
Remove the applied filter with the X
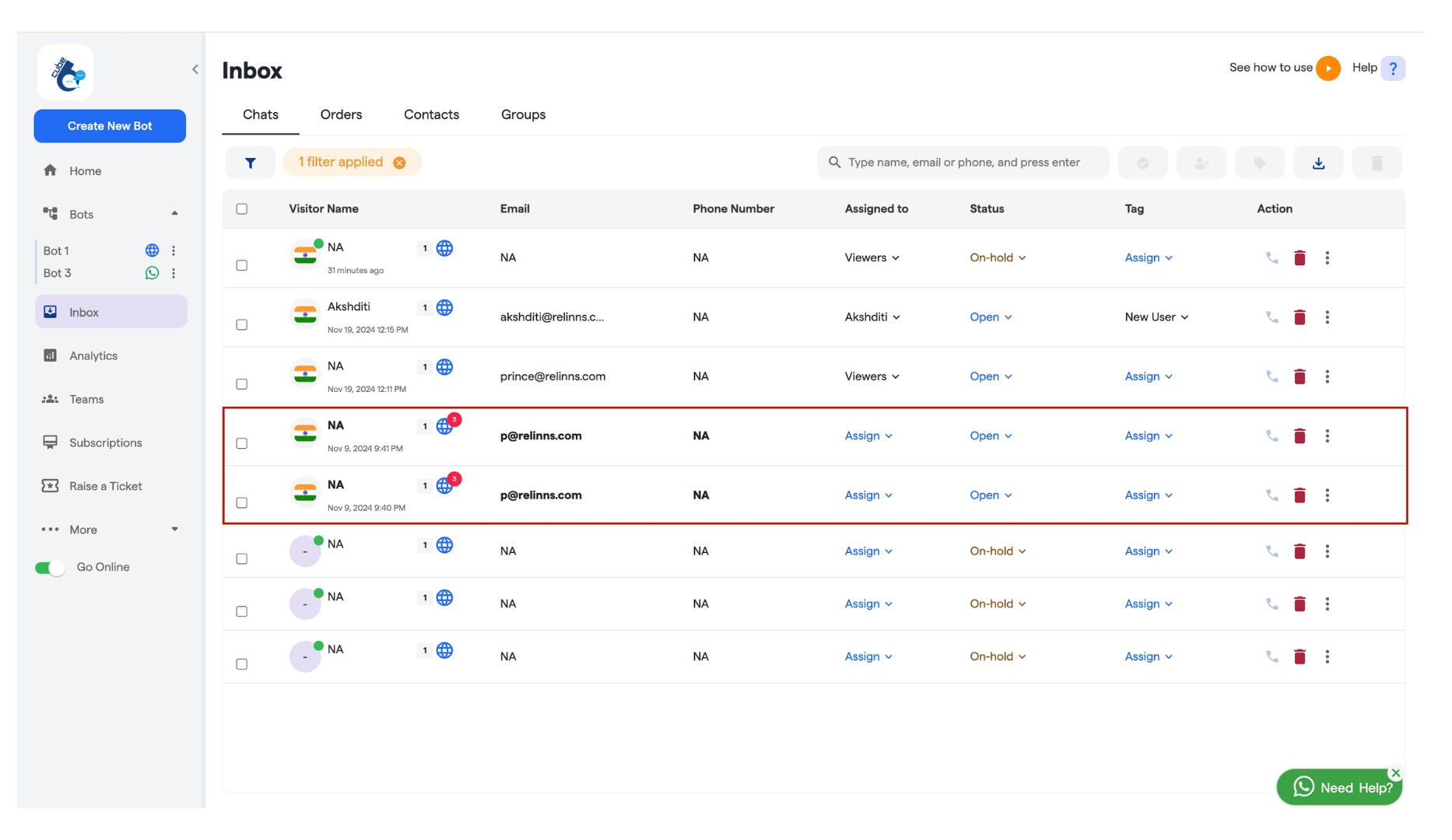coord(399,163)
